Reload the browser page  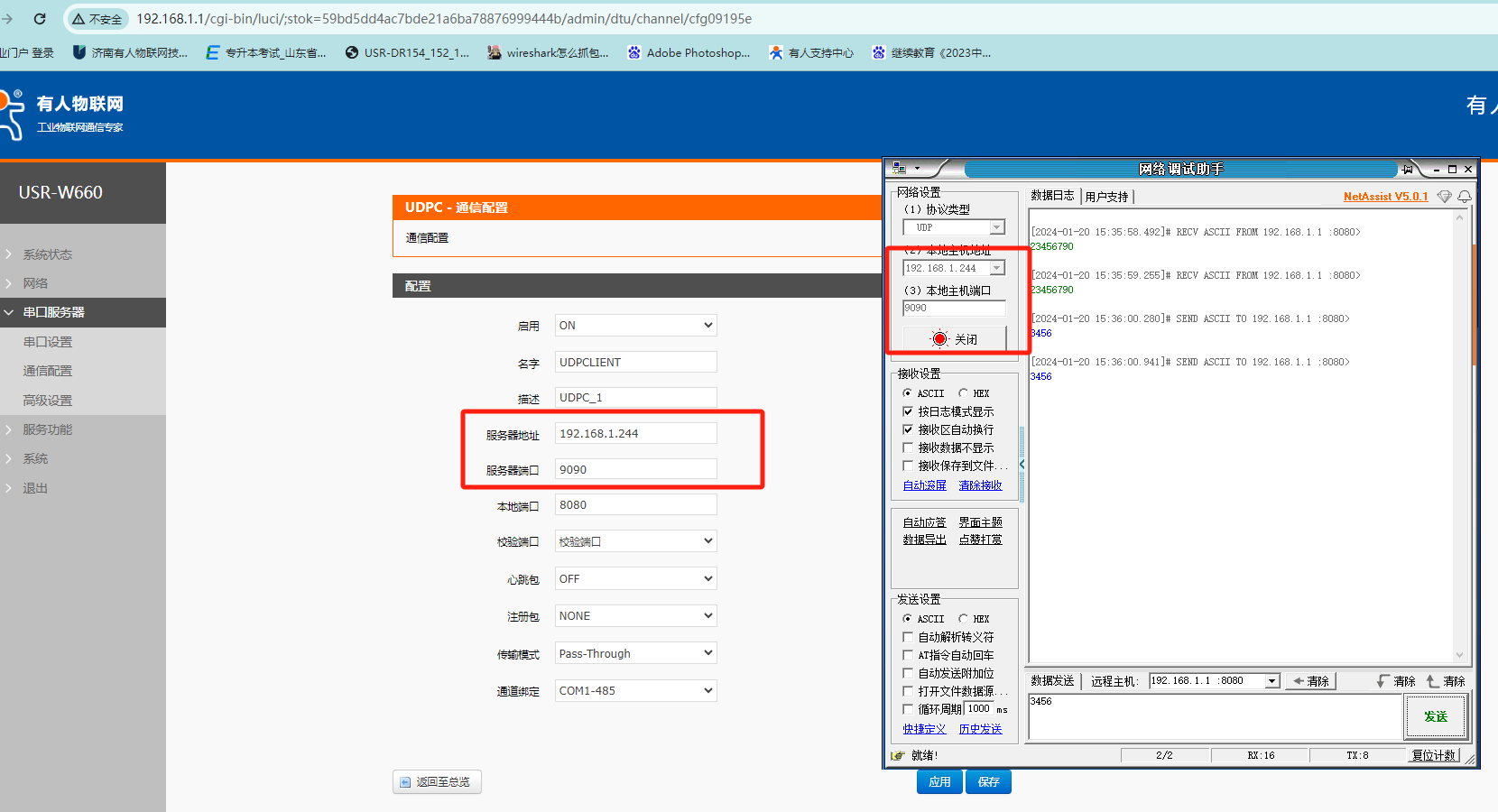[40, 19]
